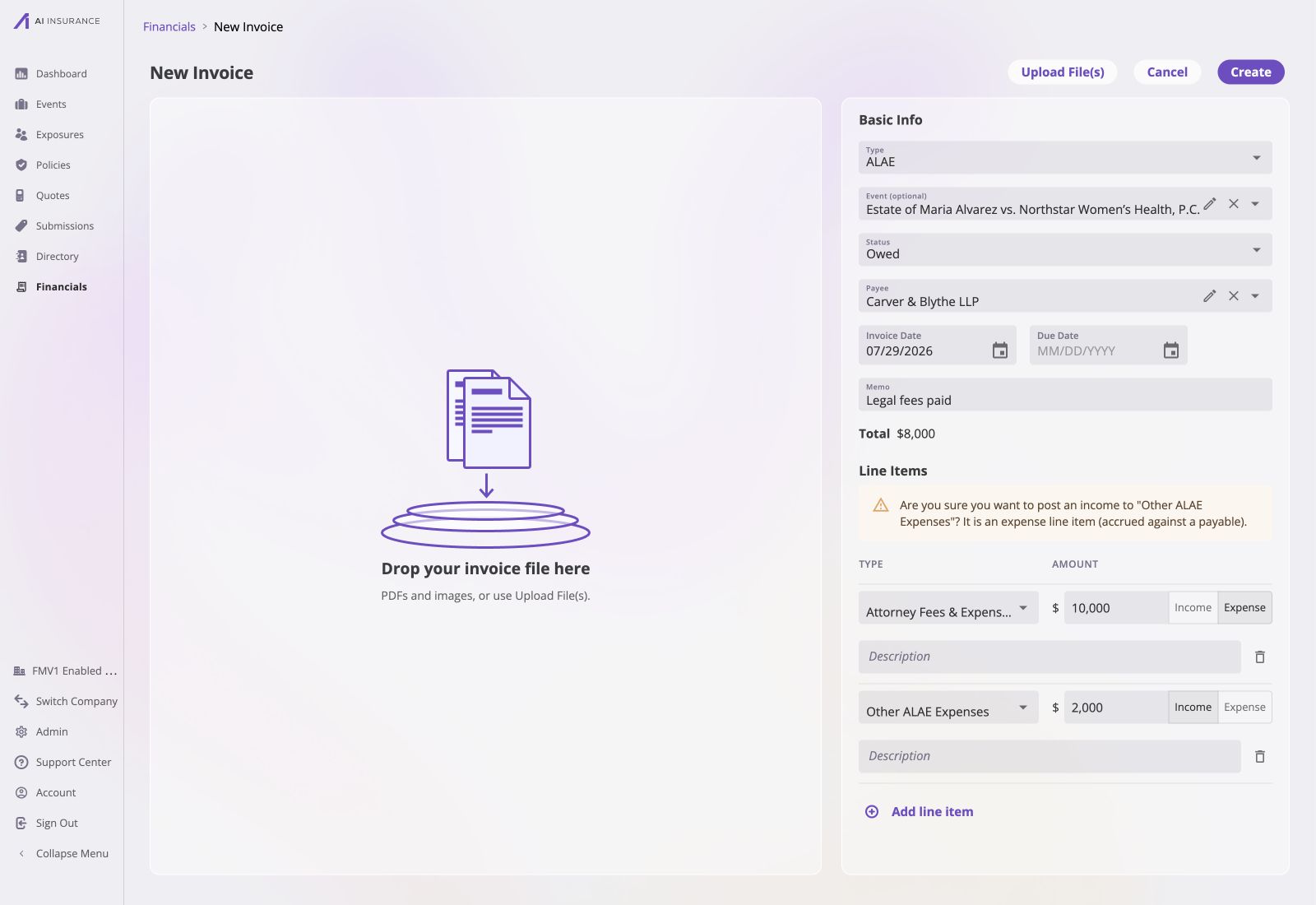Go to Submissions in sidebar
Image resolution: width=1316 pixels, height=905 pixels.
pos(65,226)
